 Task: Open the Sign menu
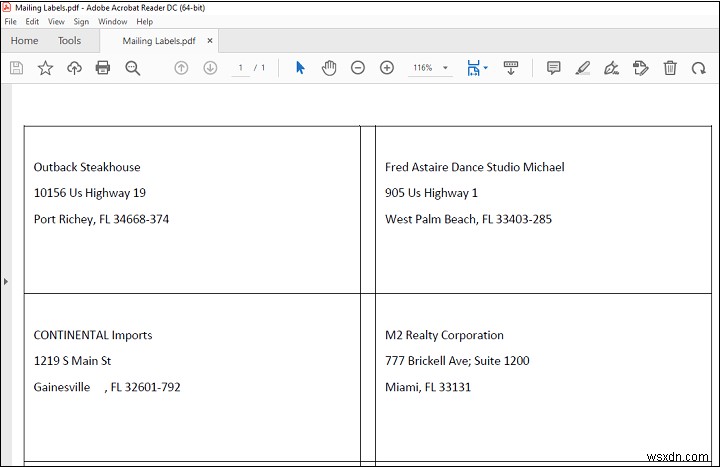click(81, 22)
